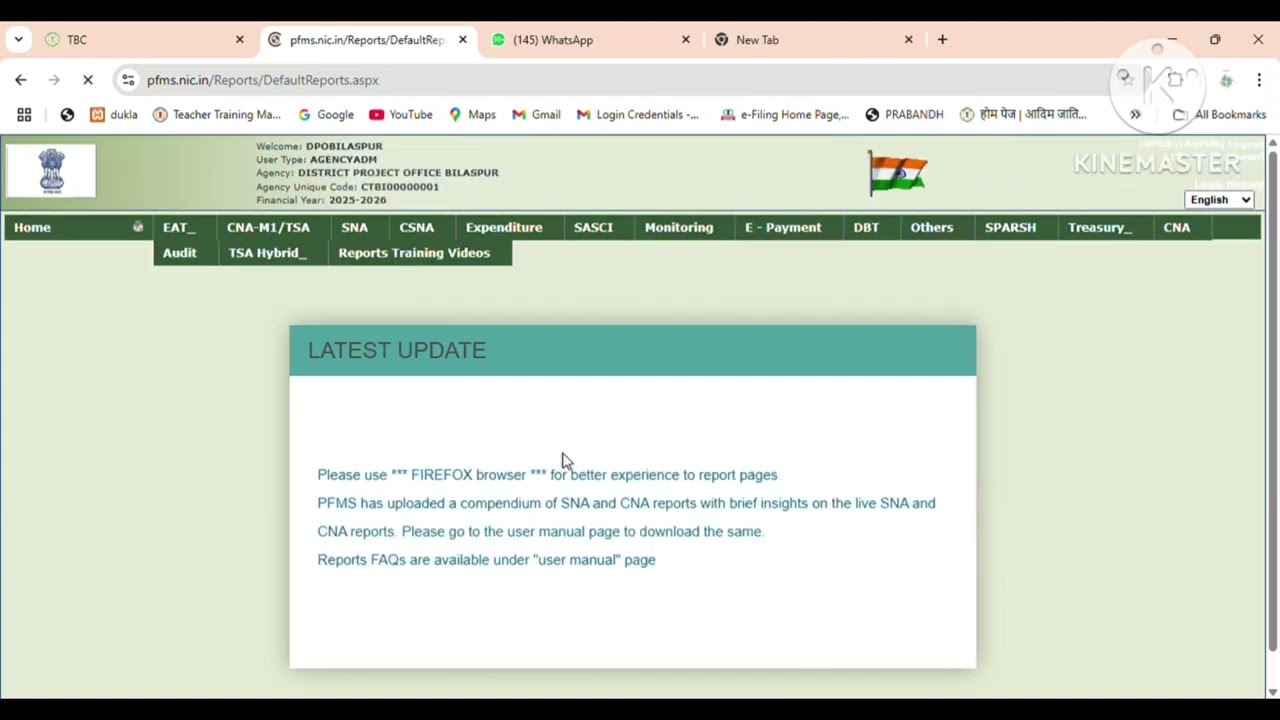The width and height of the screenshot is (1280, 720).
Task: Open the English language dropdown
Action: click(1219, 200)
